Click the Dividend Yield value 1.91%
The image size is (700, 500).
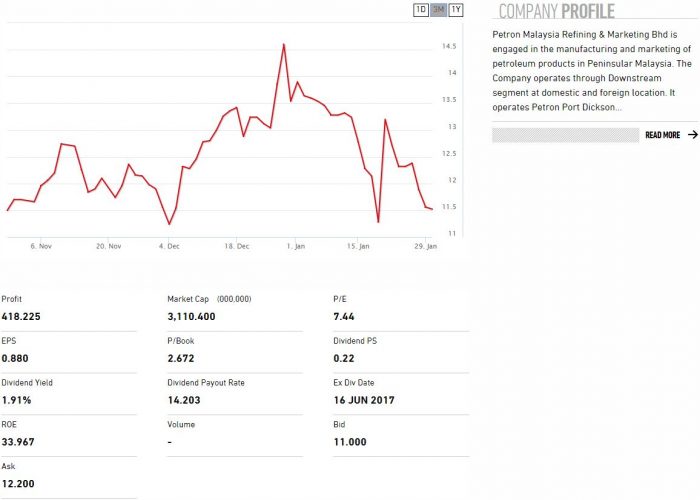tap(17, 400)
